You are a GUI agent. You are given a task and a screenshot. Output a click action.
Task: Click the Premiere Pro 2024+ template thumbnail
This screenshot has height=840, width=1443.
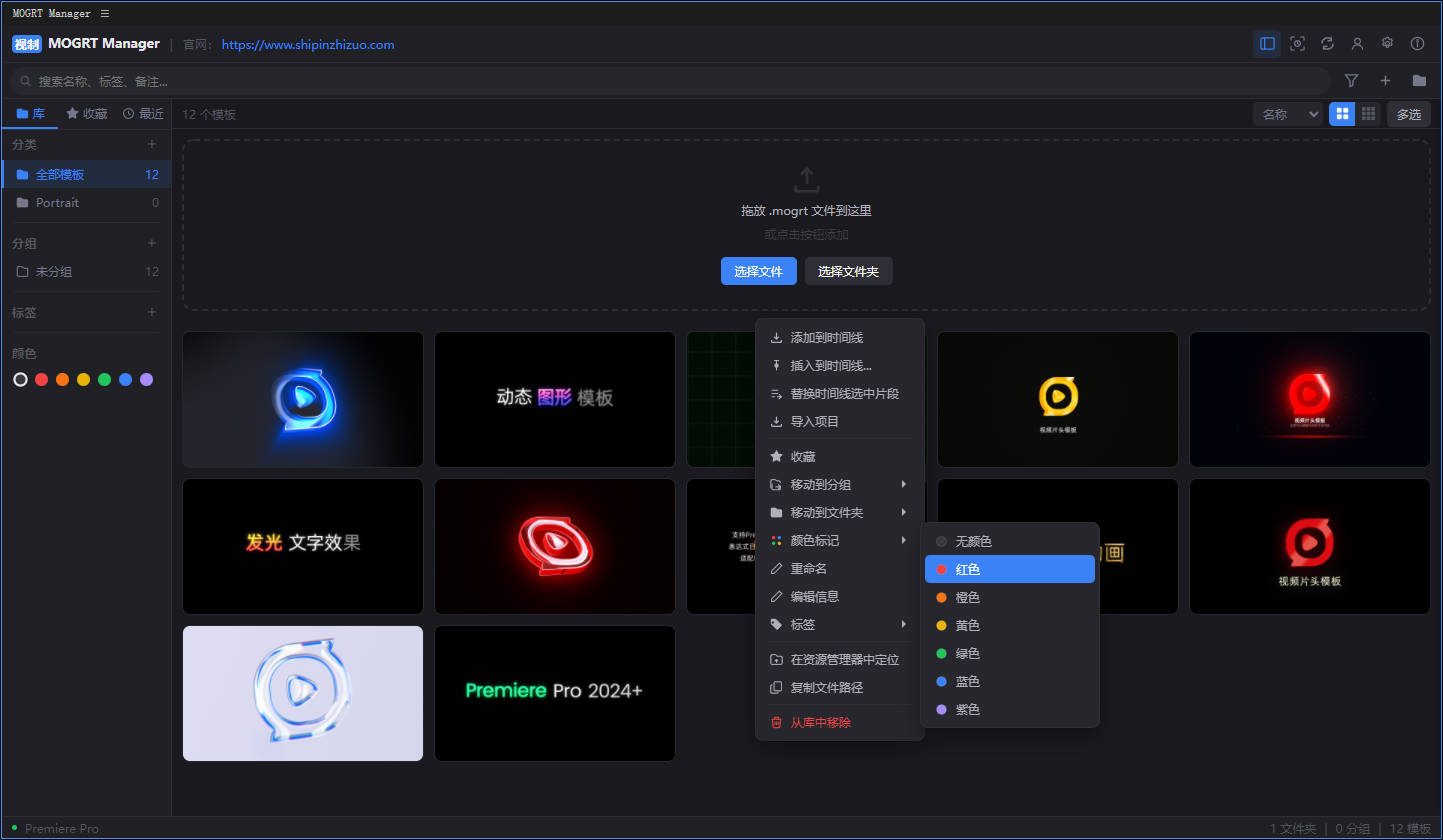tap(554, 693)
